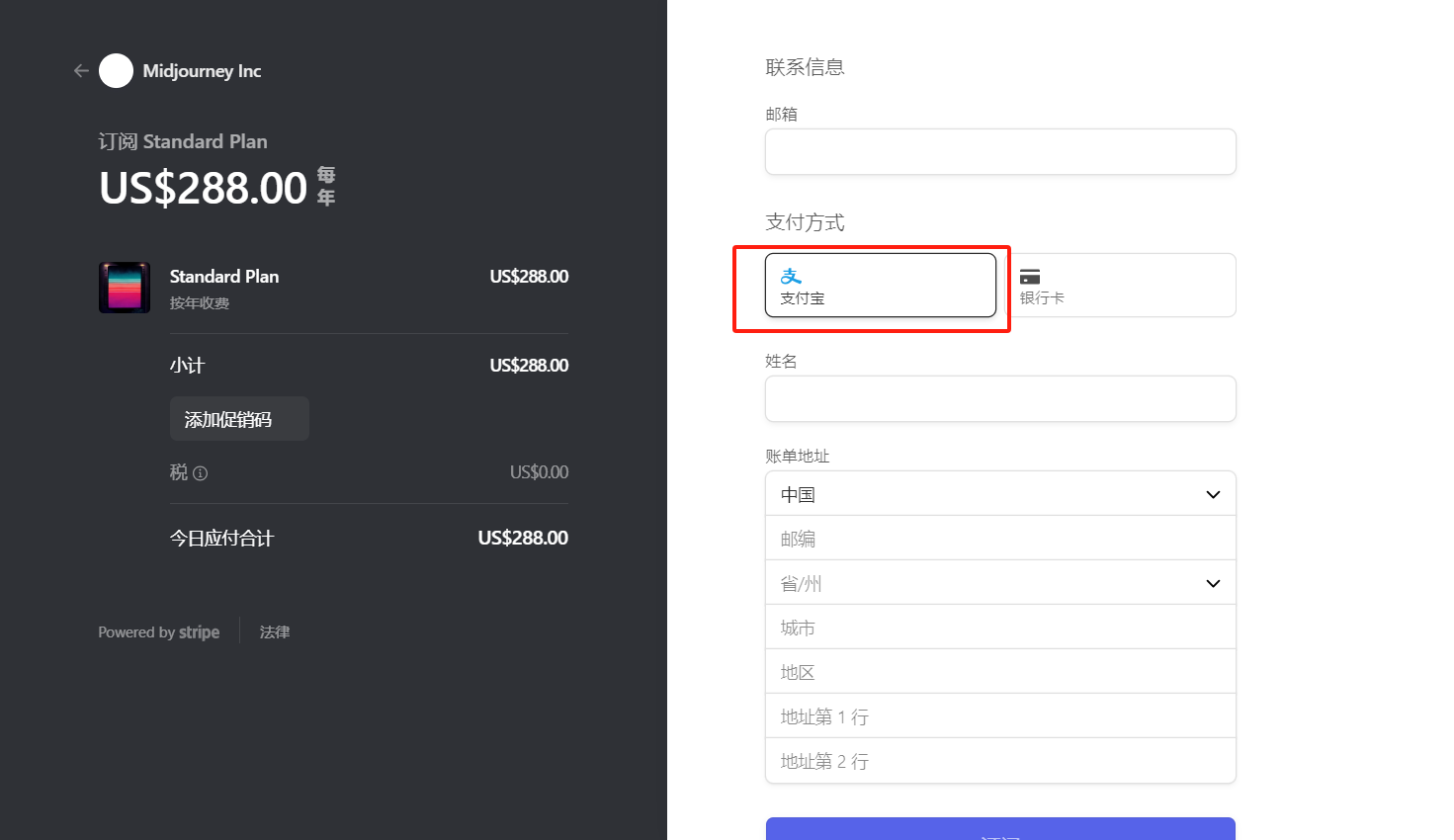Click the 小计 subtotal label

187,366
